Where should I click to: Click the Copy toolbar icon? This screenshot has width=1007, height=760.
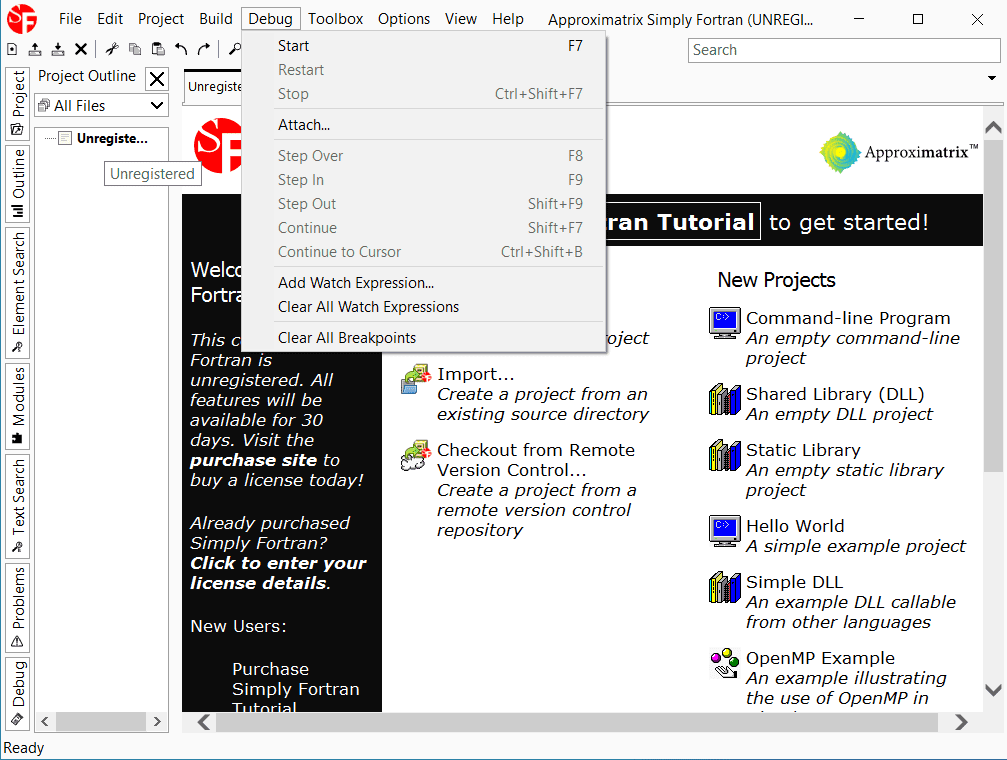[135, 49]
